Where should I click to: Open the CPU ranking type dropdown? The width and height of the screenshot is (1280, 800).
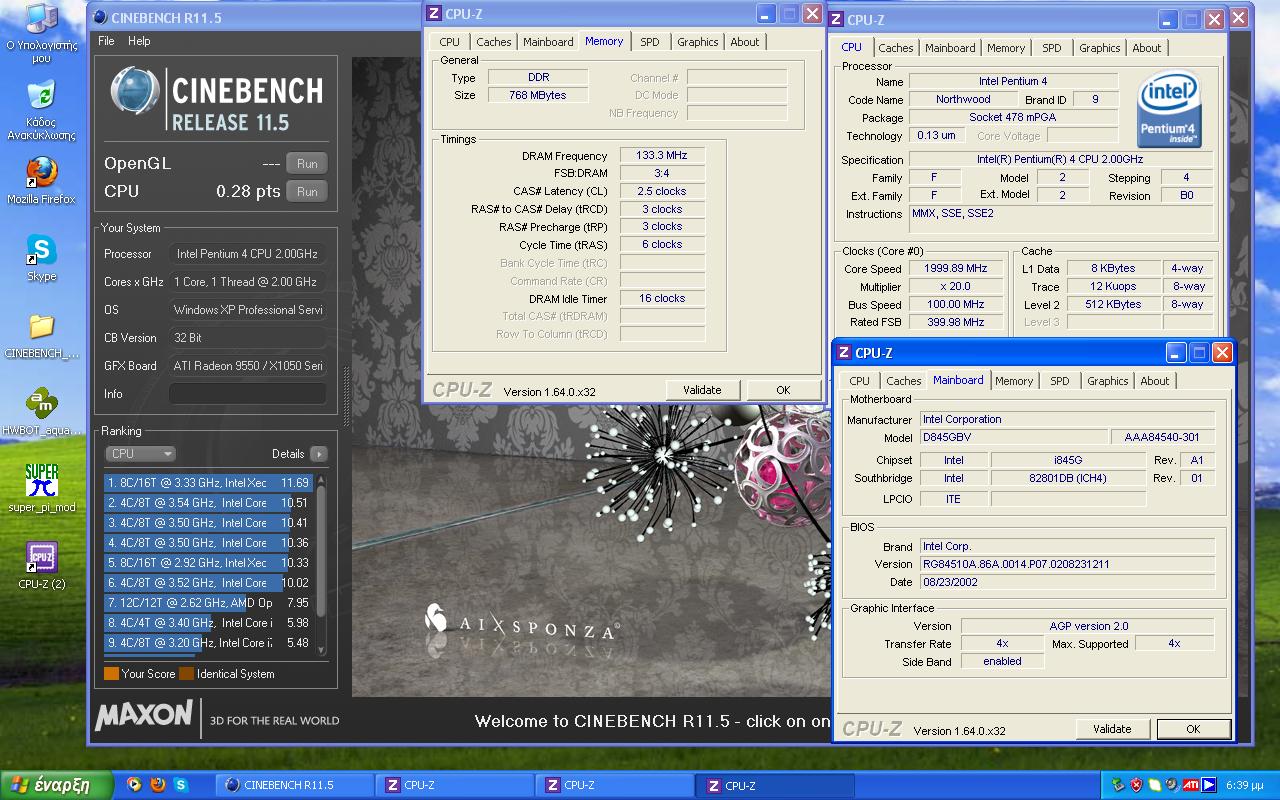(140, 454)
